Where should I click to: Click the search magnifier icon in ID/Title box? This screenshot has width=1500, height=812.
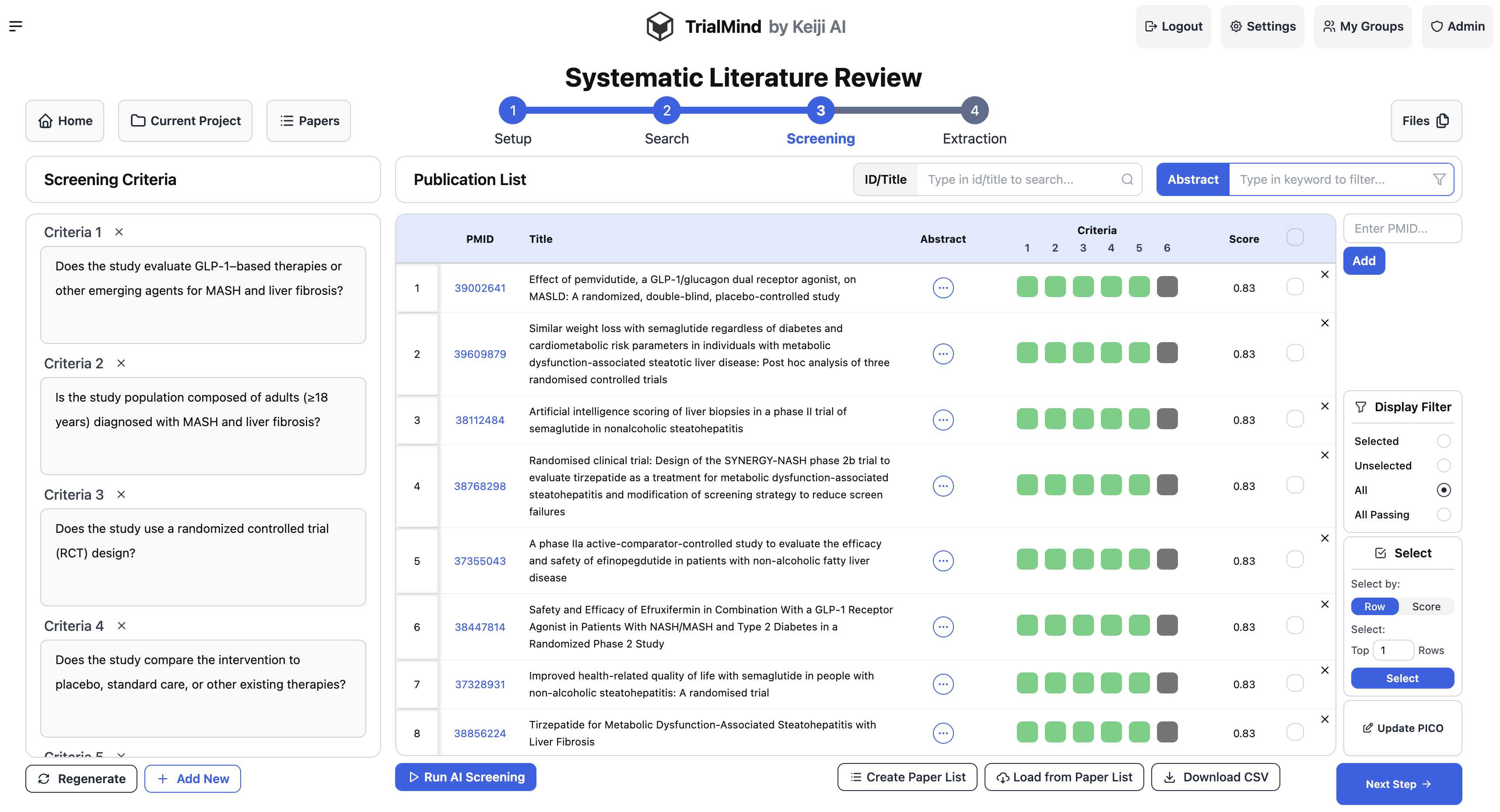click(1127, 179)
